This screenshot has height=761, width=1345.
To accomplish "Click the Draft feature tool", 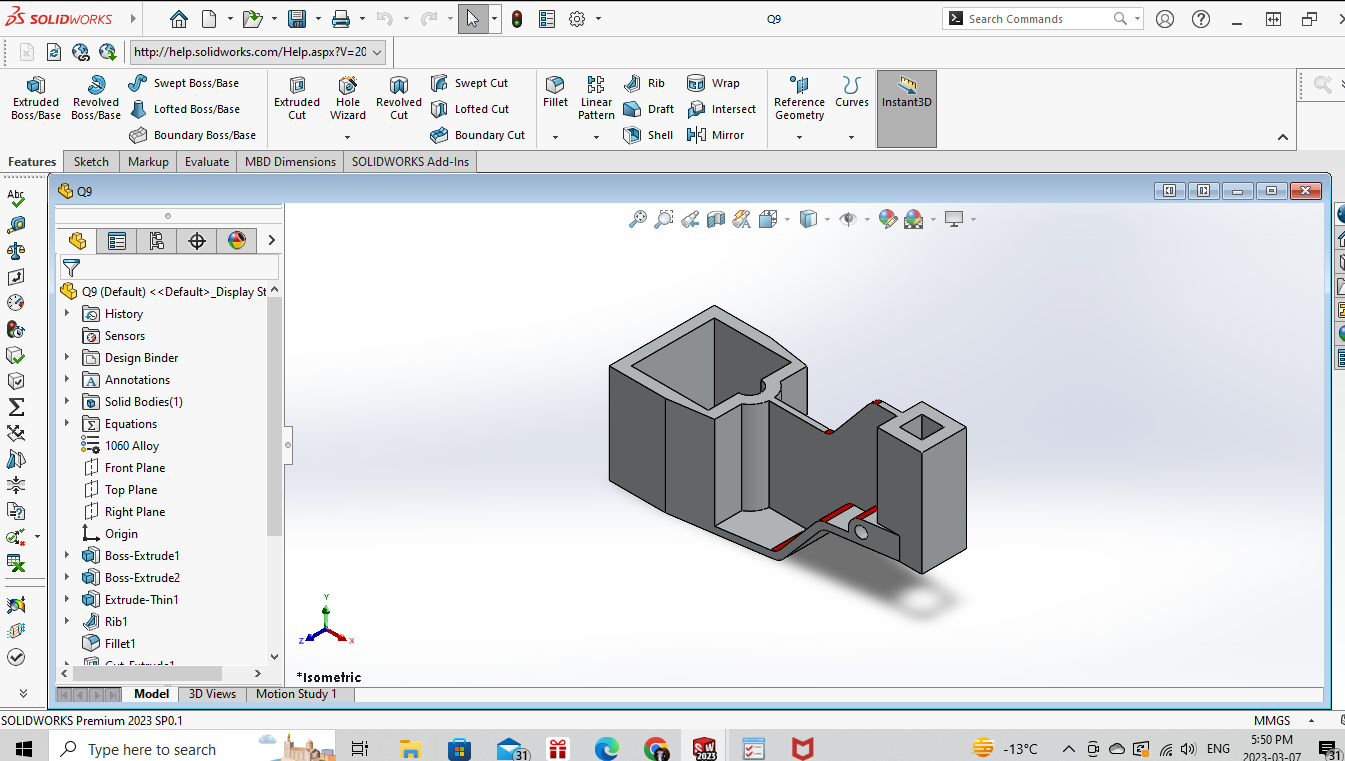I will click(649, 109).
